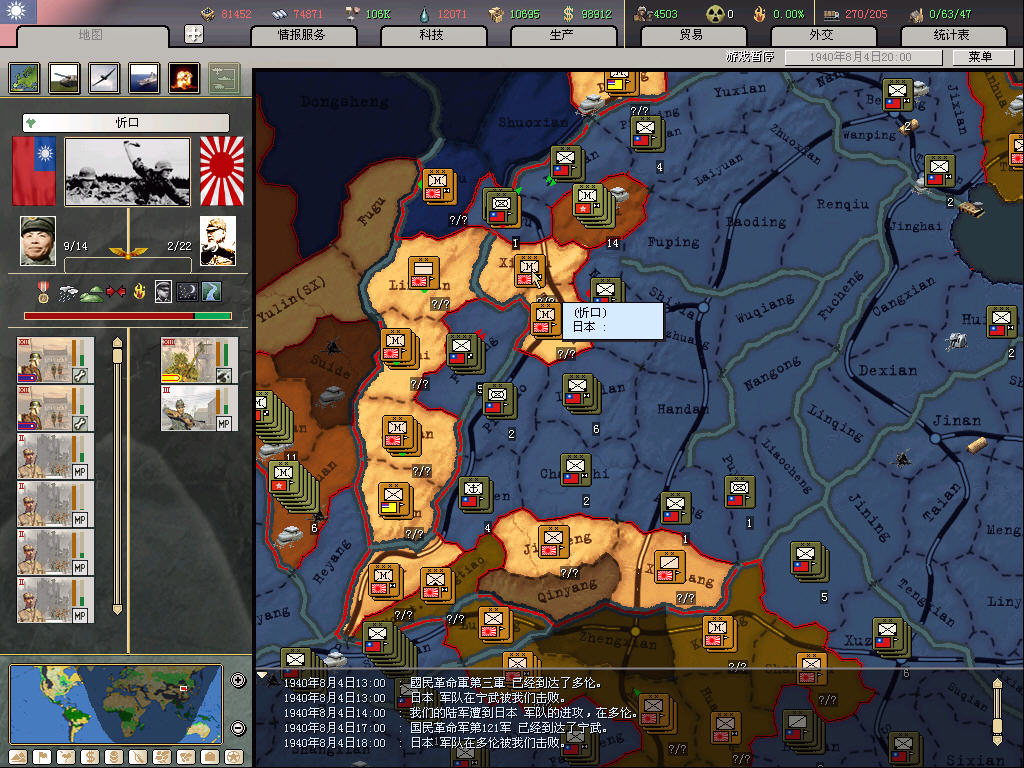
Task: Select the Japanese unit counter in 忻口 province
Action: (530, 271)
